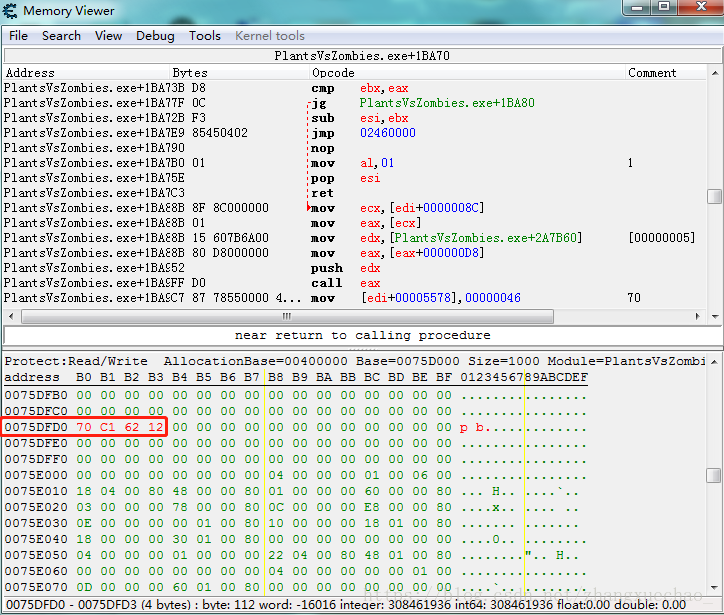This screenshot has height=615, width=724.
Task: Click byte 0E in row 0075E030
Action: click(x=84, y=523)
